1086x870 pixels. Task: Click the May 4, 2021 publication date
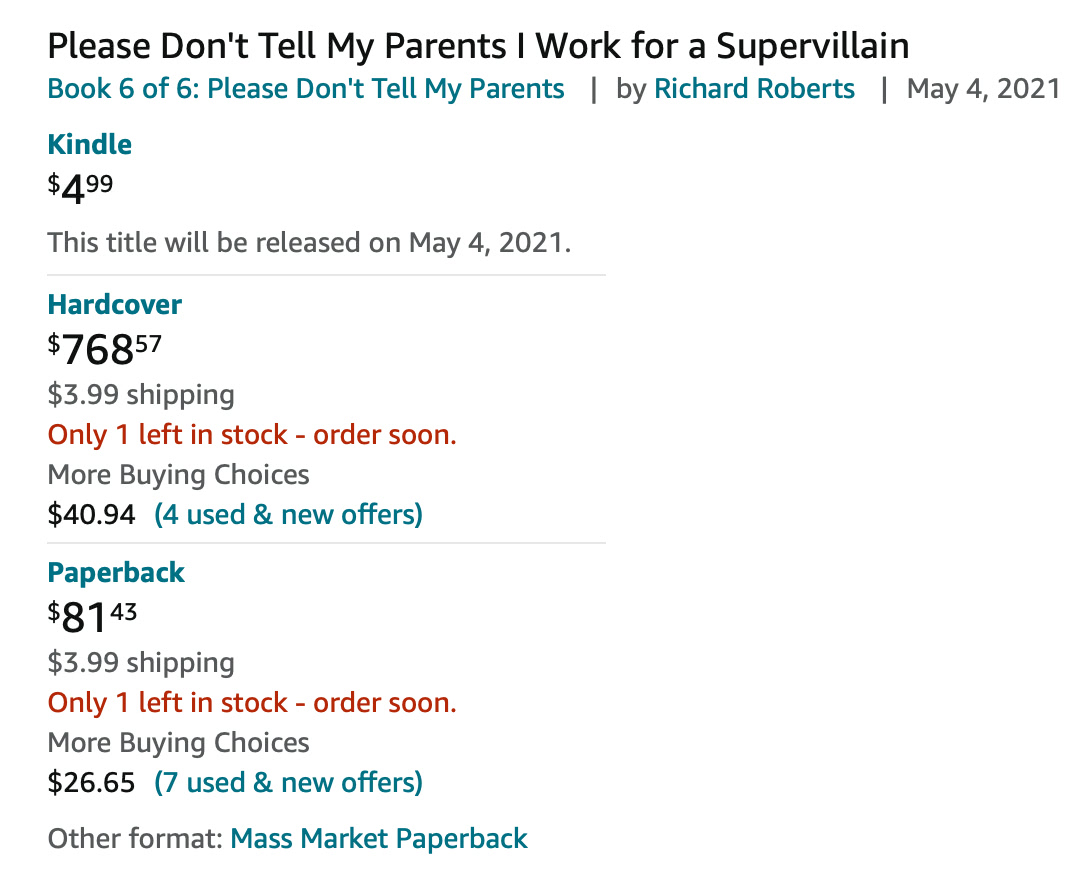(x=983, y=89)
